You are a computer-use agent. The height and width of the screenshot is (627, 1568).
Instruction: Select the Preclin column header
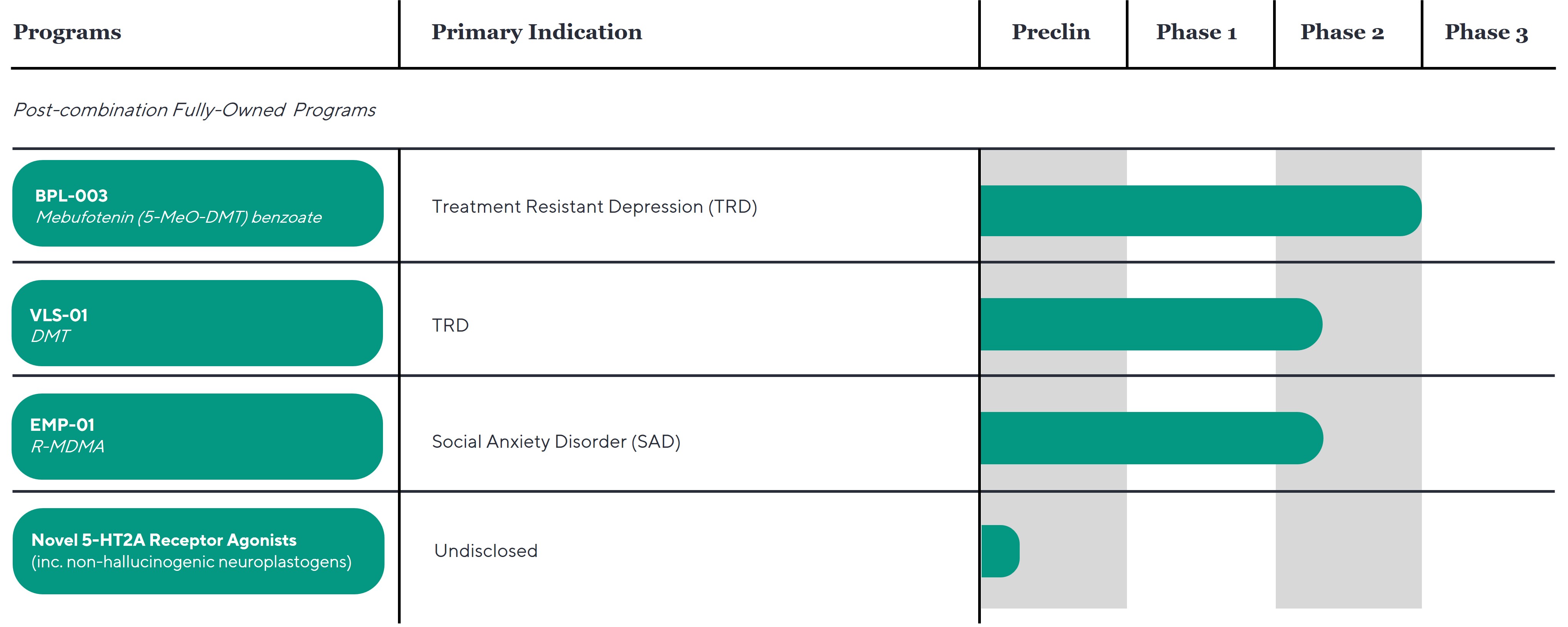click(x=1050, y=32)
